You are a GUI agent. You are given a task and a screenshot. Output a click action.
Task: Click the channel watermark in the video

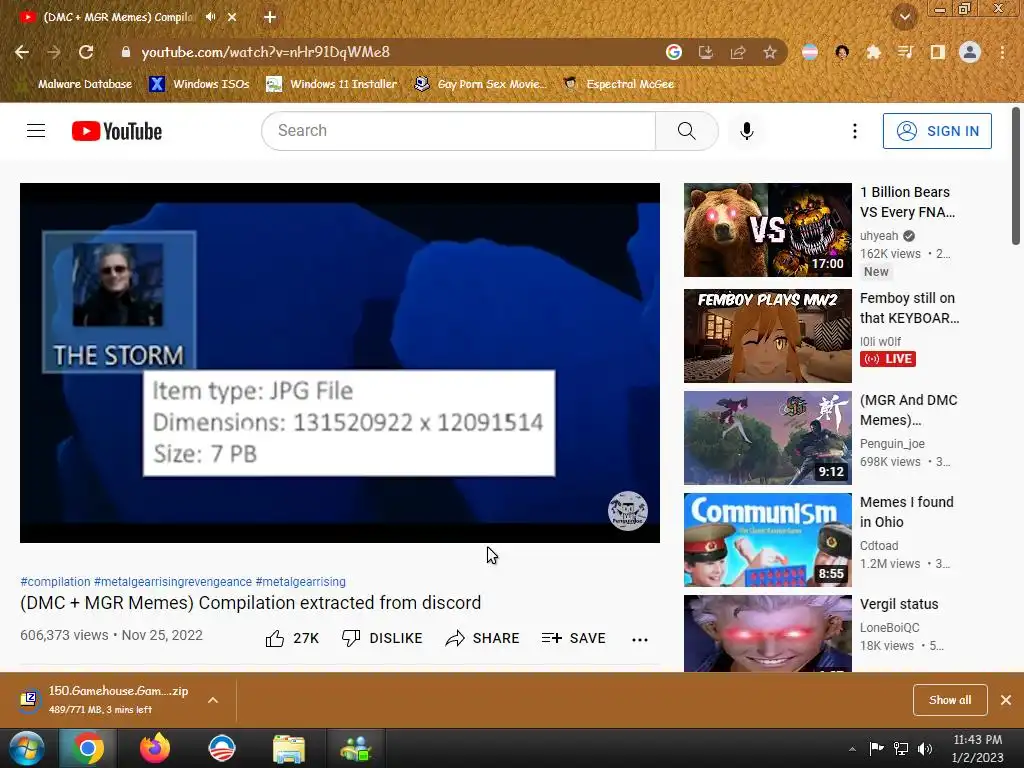(x=628, y=511)
